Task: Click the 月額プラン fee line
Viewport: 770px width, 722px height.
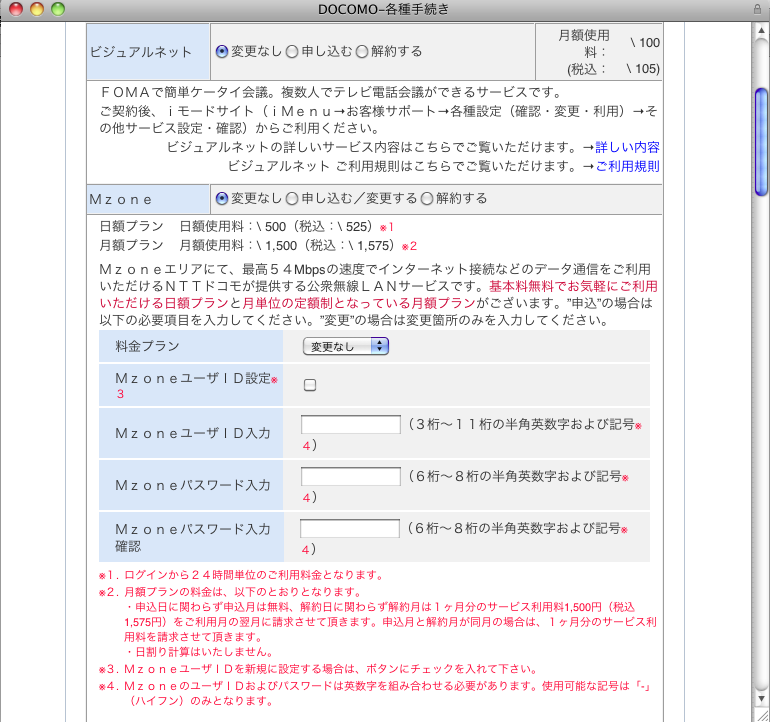Action: [x=258, y=245]
